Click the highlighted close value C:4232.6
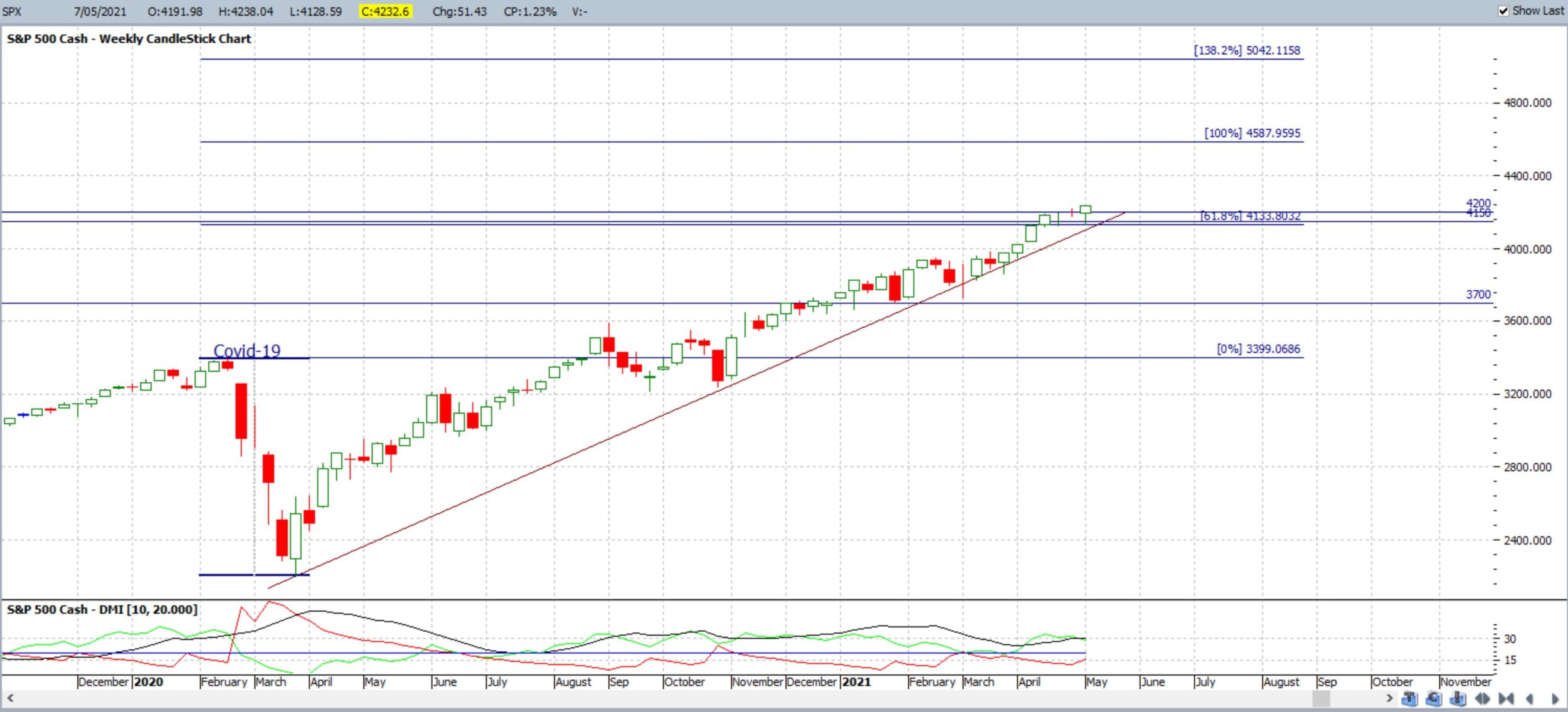The height and width of the screenshot is (712, 1568). tap(385, 11)
